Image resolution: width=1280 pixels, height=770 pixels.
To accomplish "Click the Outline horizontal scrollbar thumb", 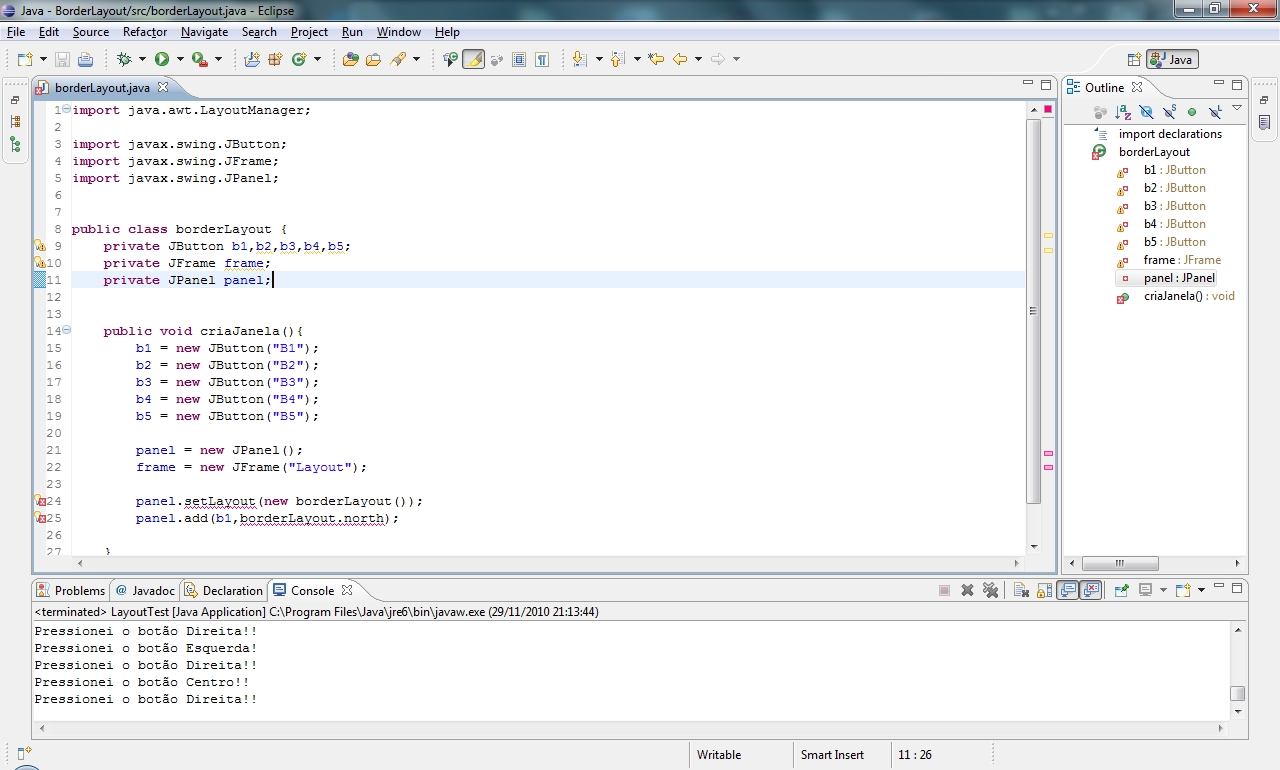I will tap(1120, 563).
